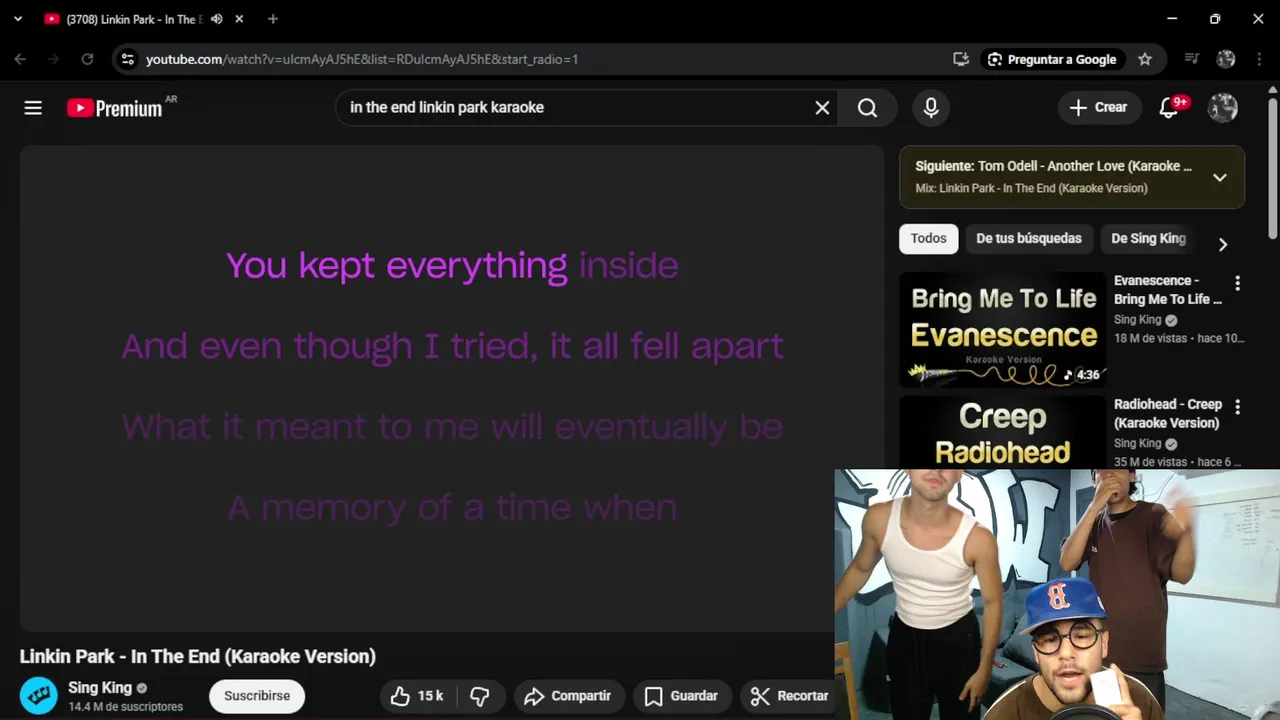Open Sing King channel name below video
The width and height of the screenshot is (1280, 720).
[x=100, y=688]
